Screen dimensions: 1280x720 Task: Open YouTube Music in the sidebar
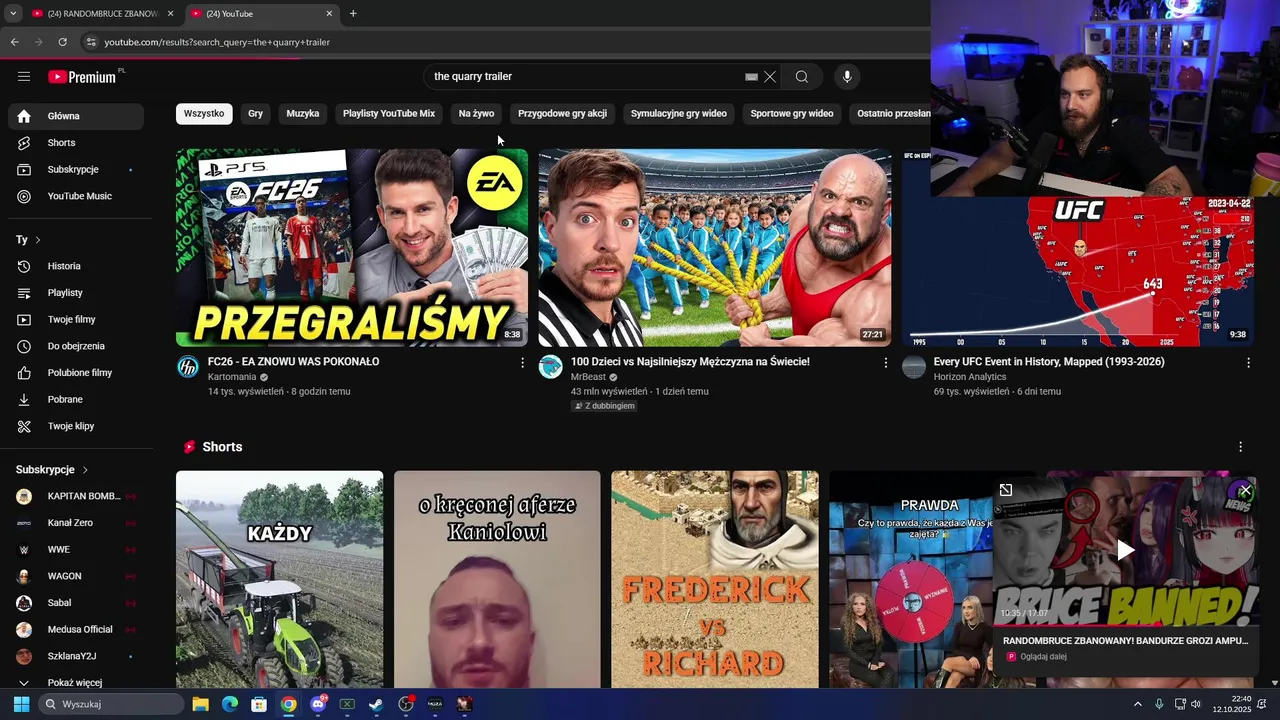pyautogui.click(x=76, y=196)
